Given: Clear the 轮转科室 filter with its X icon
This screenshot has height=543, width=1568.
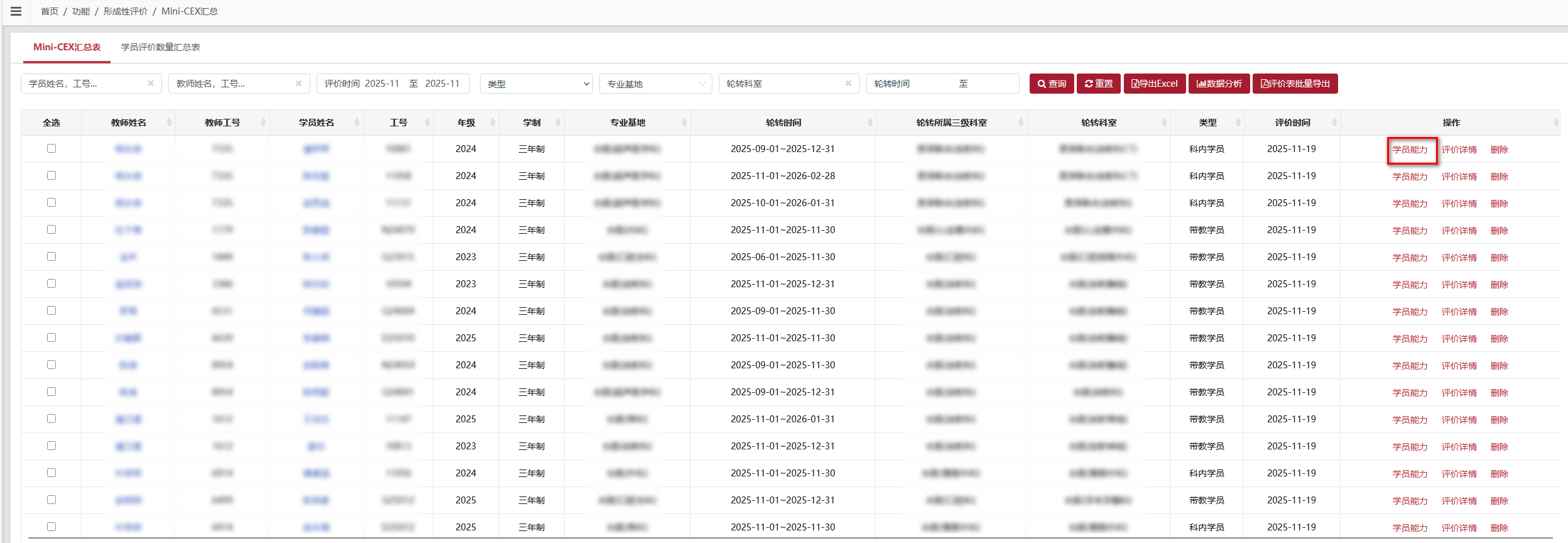Looking at the screenshot, I should click(848, 83).
